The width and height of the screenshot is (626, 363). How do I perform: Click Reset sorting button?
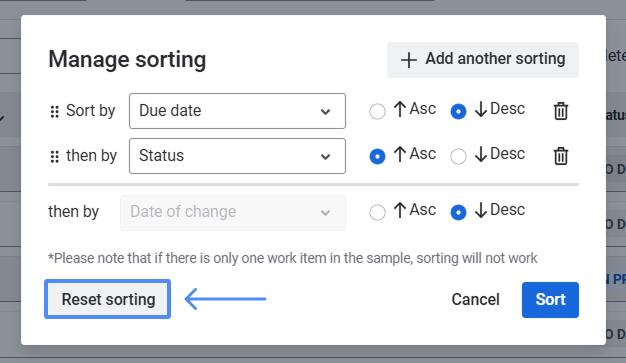coord(107,299)
